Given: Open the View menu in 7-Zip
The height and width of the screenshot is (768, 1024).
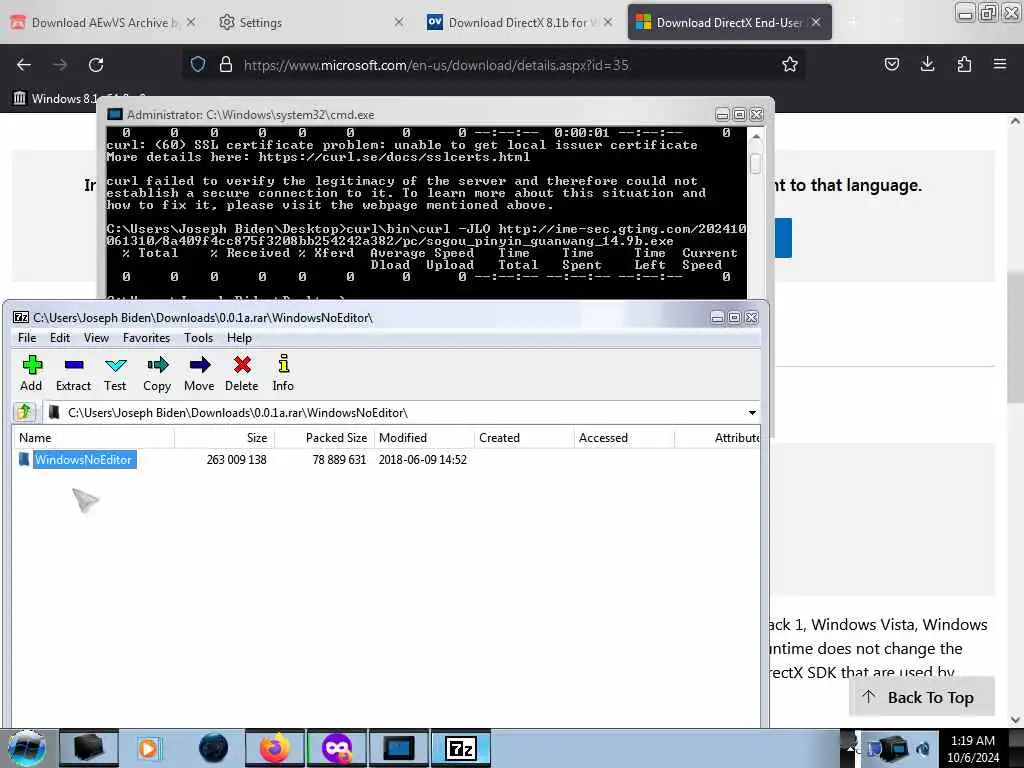Looking at the screenshot, I should click(96, 338).
